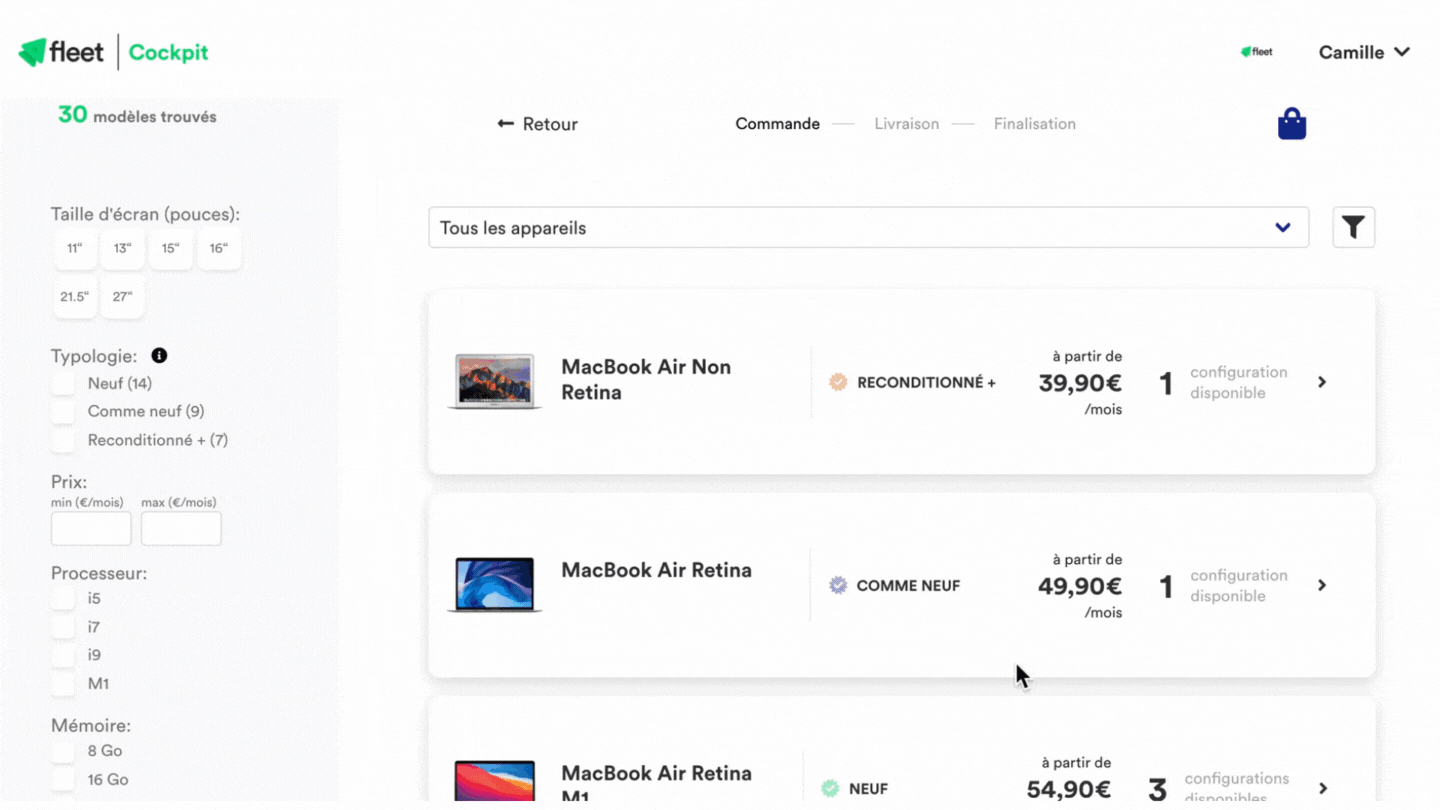This screenshot has width=1440, height=810.
Task: Select the 21.5" screen size button
Action: [x=75, y=297]
